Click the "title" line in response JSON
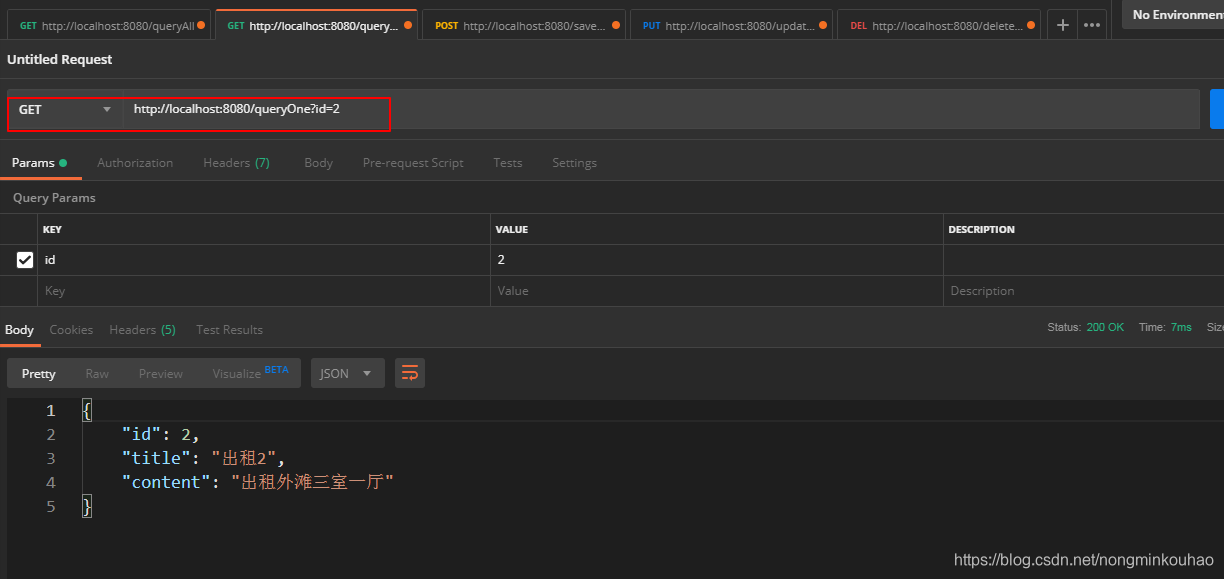1224x579 pixels. tap(204, 458)
